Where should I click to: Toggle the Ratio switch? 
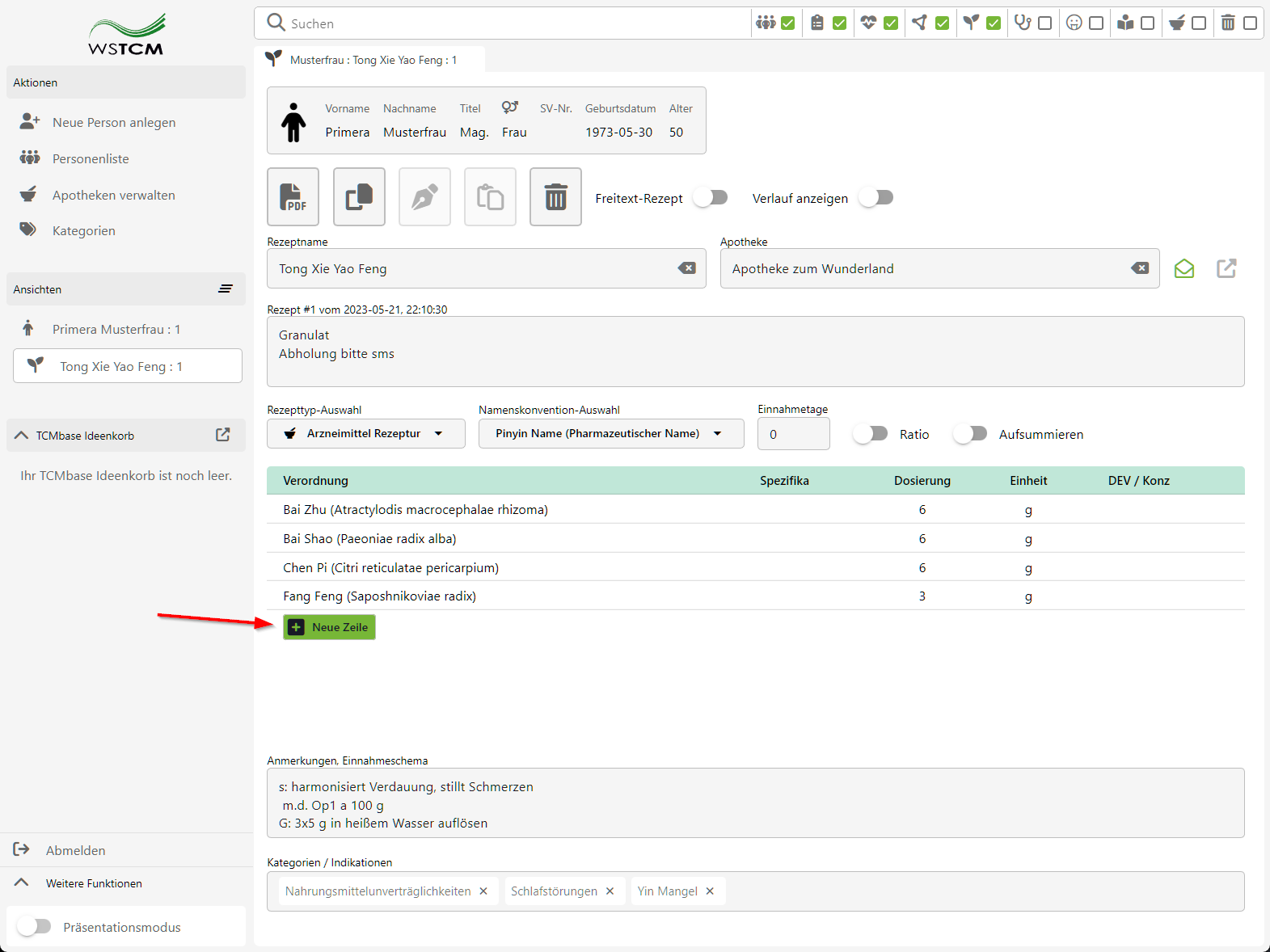tap(871, 434)
